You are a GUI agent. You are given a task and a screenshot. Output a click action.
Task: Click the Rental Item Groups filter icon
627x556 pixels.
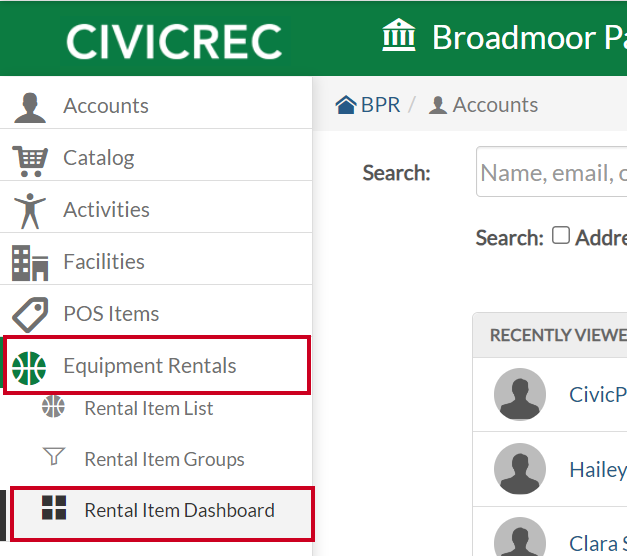tap(54, 456)
